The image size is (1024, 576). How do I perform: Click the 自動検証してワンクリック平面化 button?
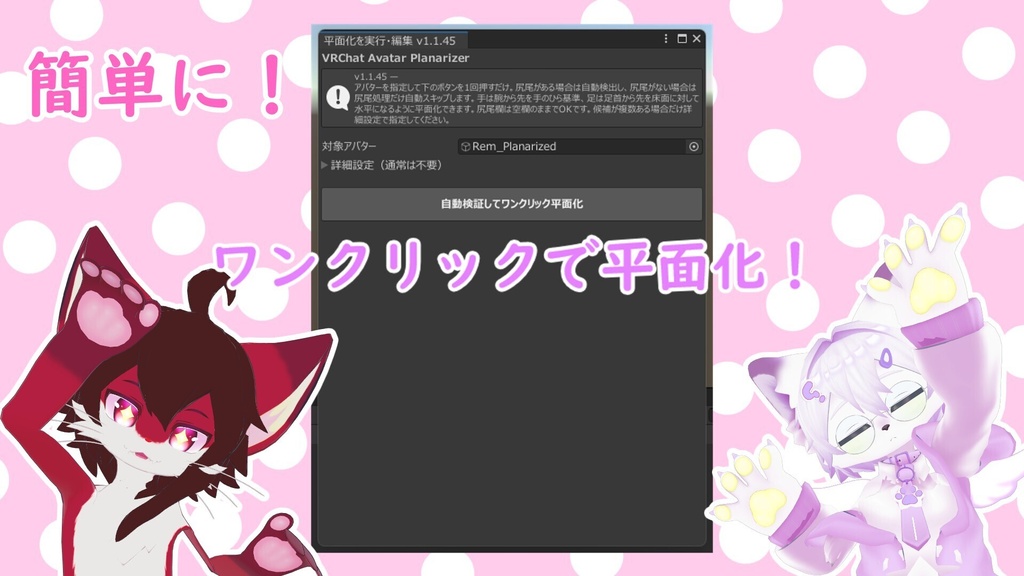pyautogui.click(x=511, y=204)
